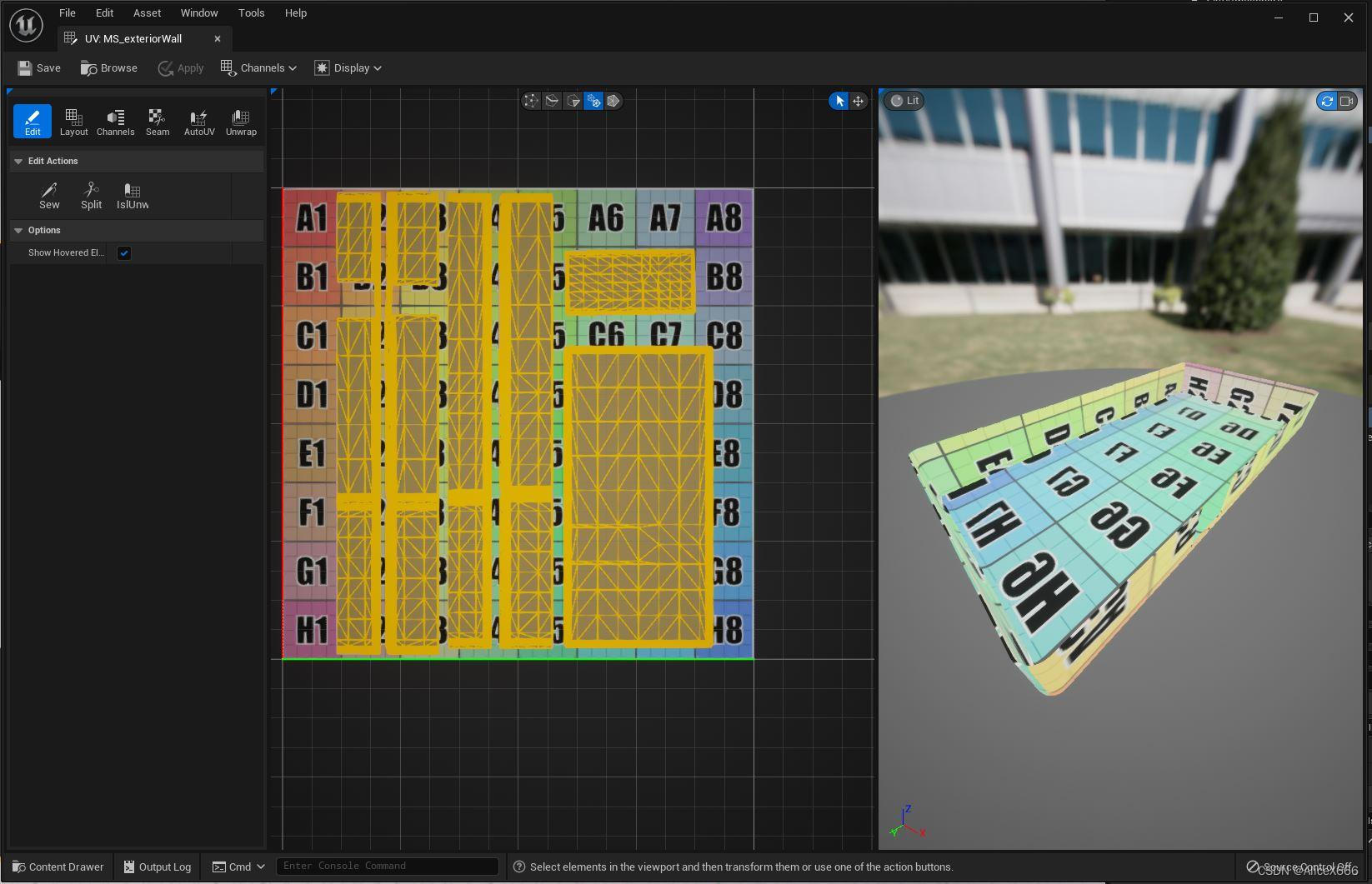Save the UV asset
Viewport: 1372px width, 884px height.
coord(39,68)
